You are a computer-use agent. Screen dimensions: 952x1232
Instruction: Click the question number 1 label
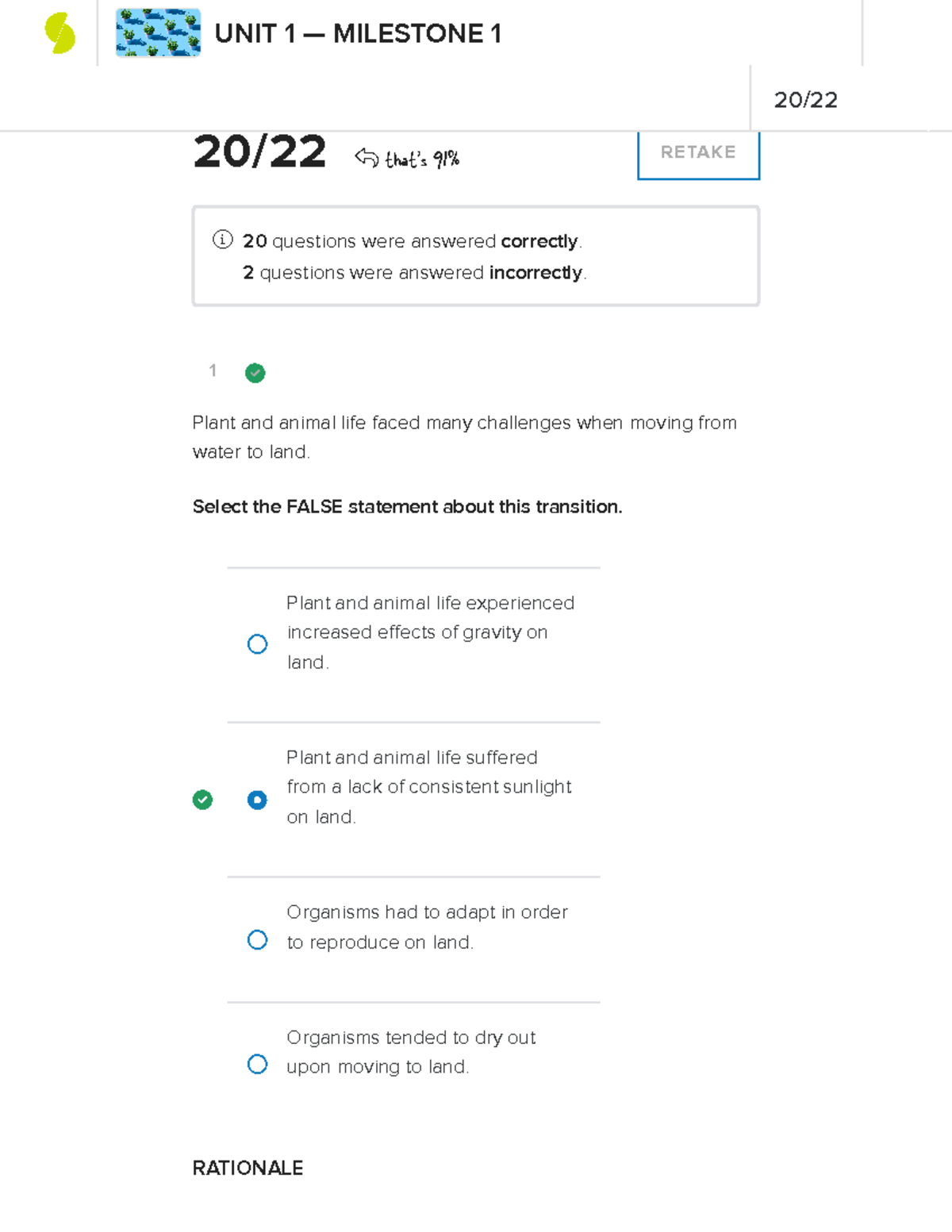tap(213, 371)
